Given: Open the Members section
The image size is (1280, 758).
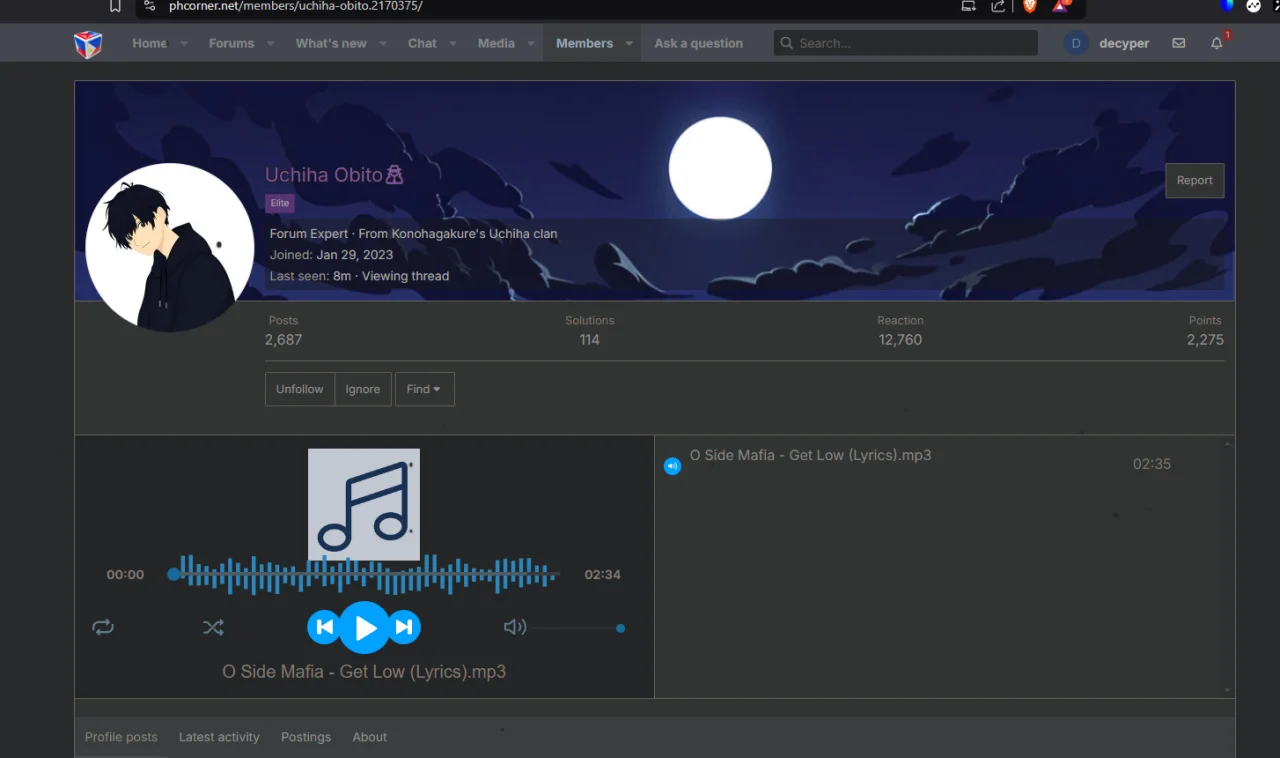Looking at the screenshot, I should [x=584, y=44].
